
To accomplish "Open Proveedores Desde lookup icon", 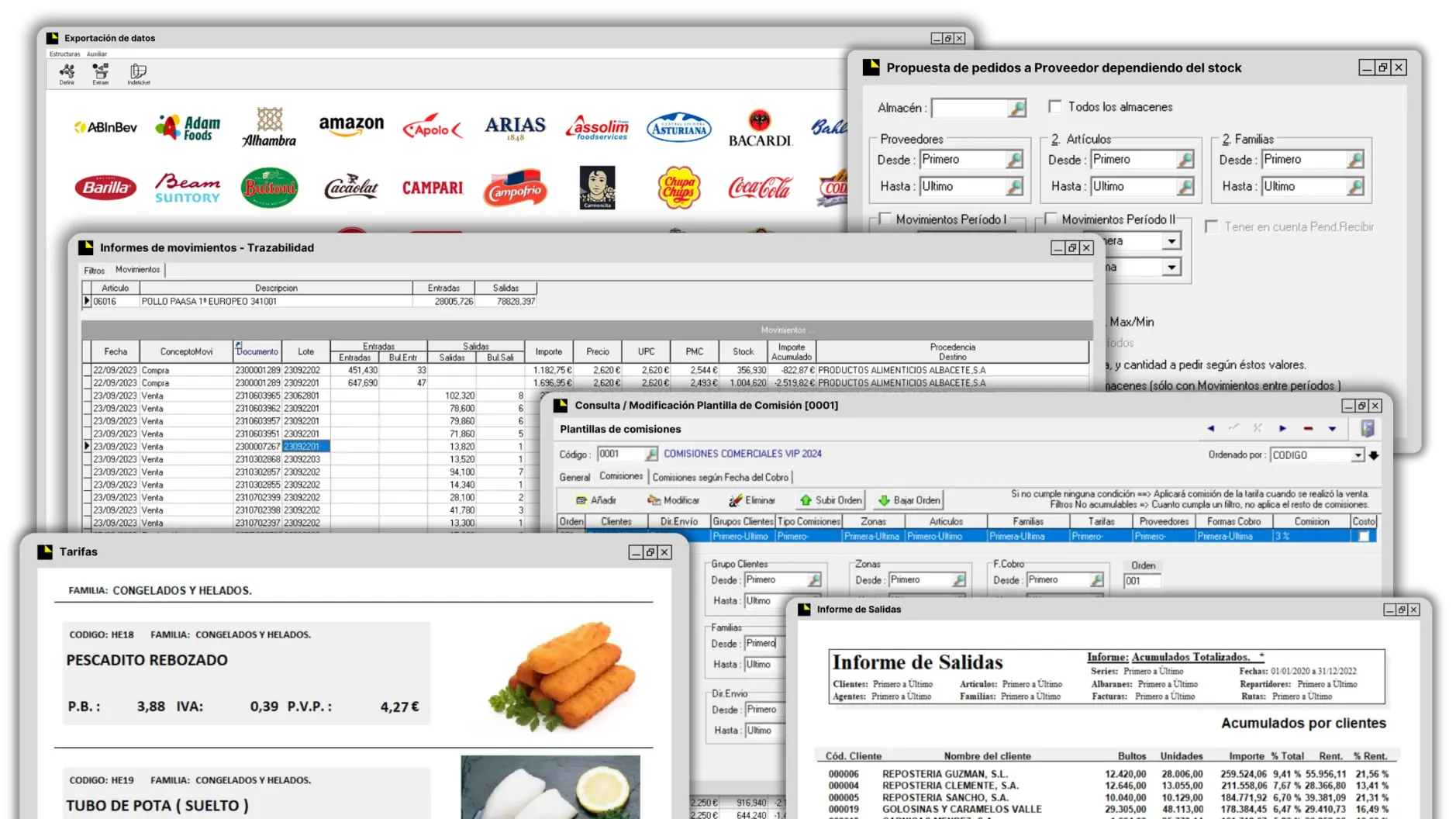I will 1014,160.
